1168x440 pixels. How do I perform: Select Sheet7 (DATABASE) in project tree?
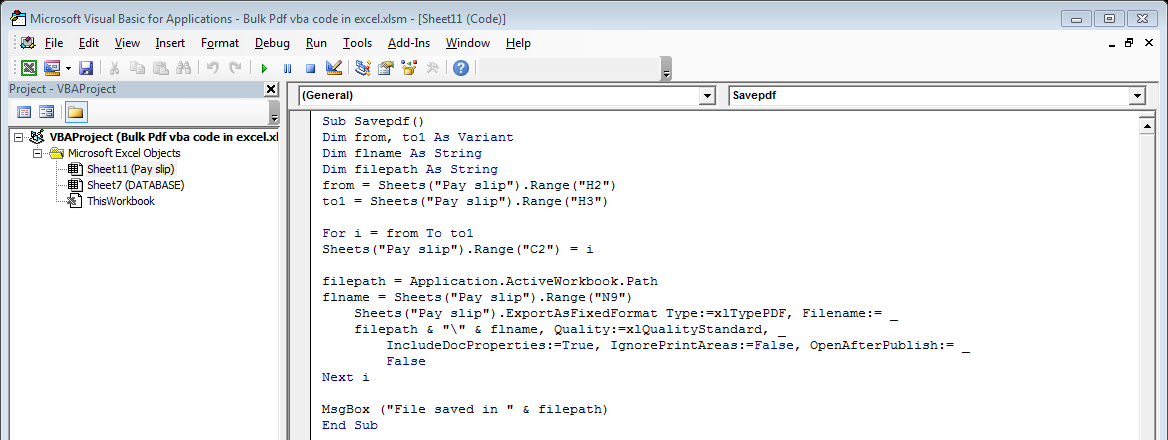click(135, 185)
